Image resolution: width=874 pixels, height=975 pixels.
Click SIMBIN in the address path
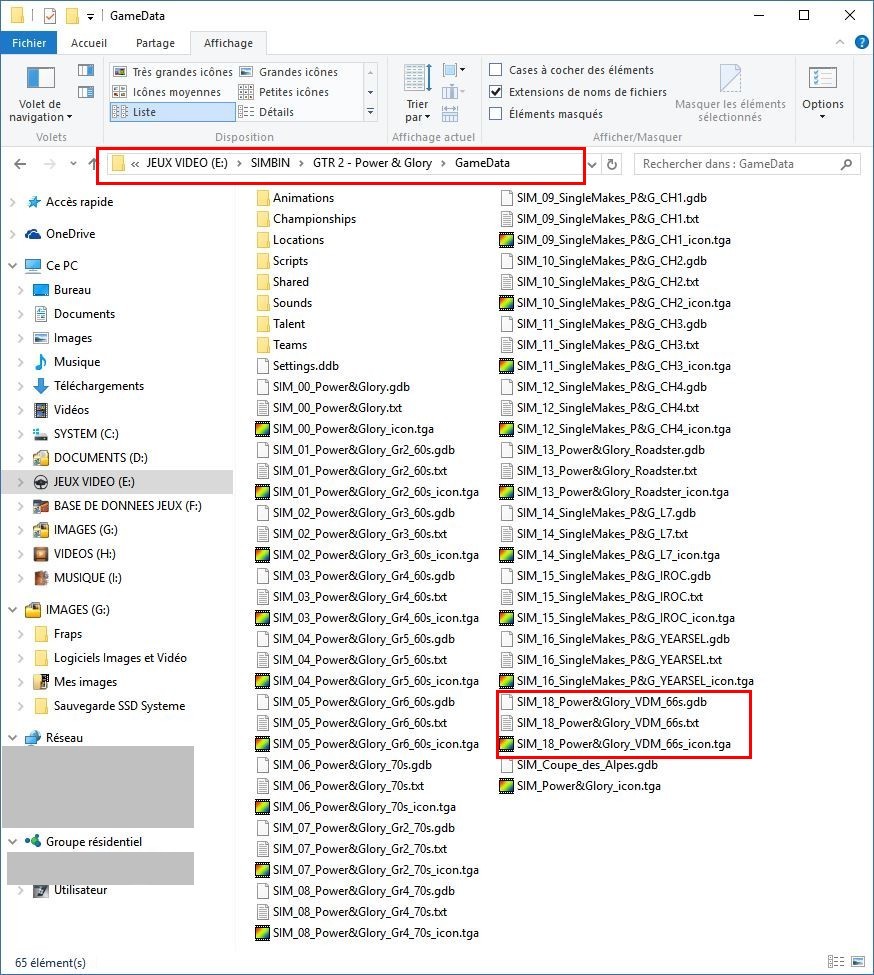click(x=270, y=163)
